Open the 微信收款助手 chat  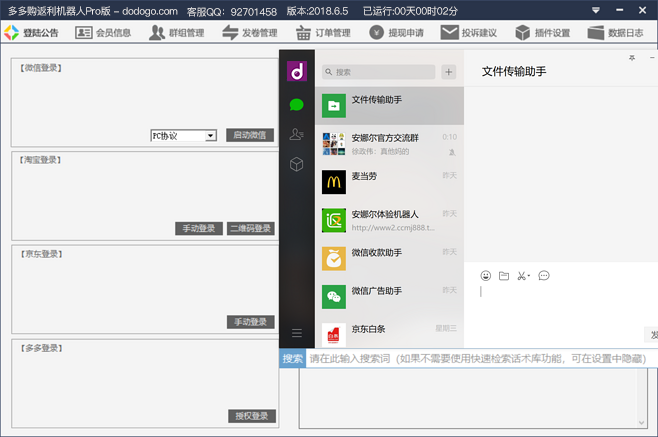pos(389,259)
